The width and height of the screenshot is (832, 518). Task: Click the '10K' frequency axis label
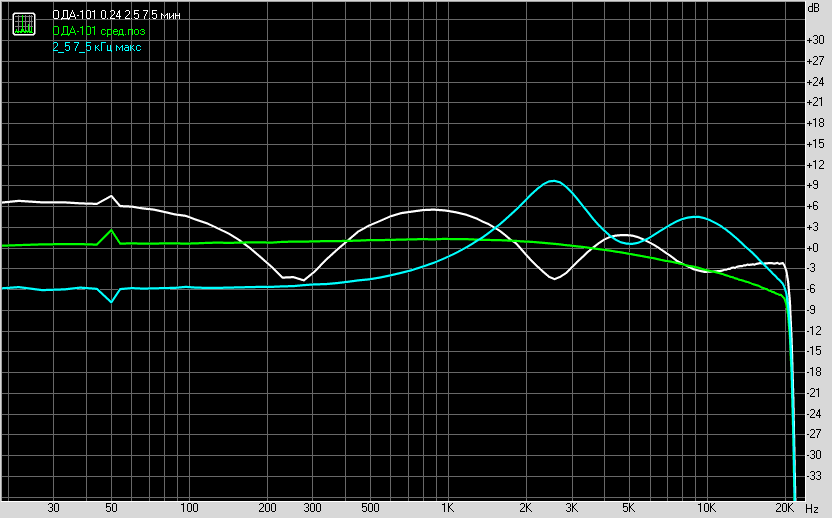[x=706, y=508]
